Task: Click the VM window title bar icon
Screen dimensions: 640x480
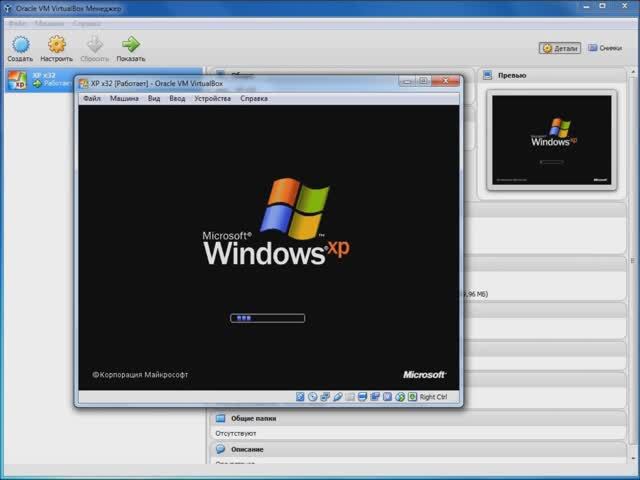Action: tap(84, 84)
